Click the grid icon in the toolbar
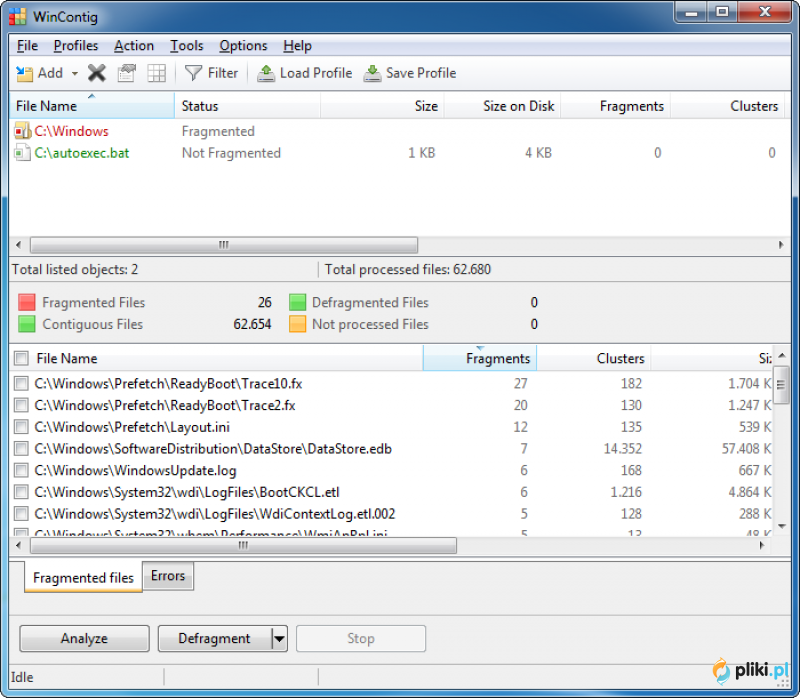800x698 pixels. pos(157,73)
